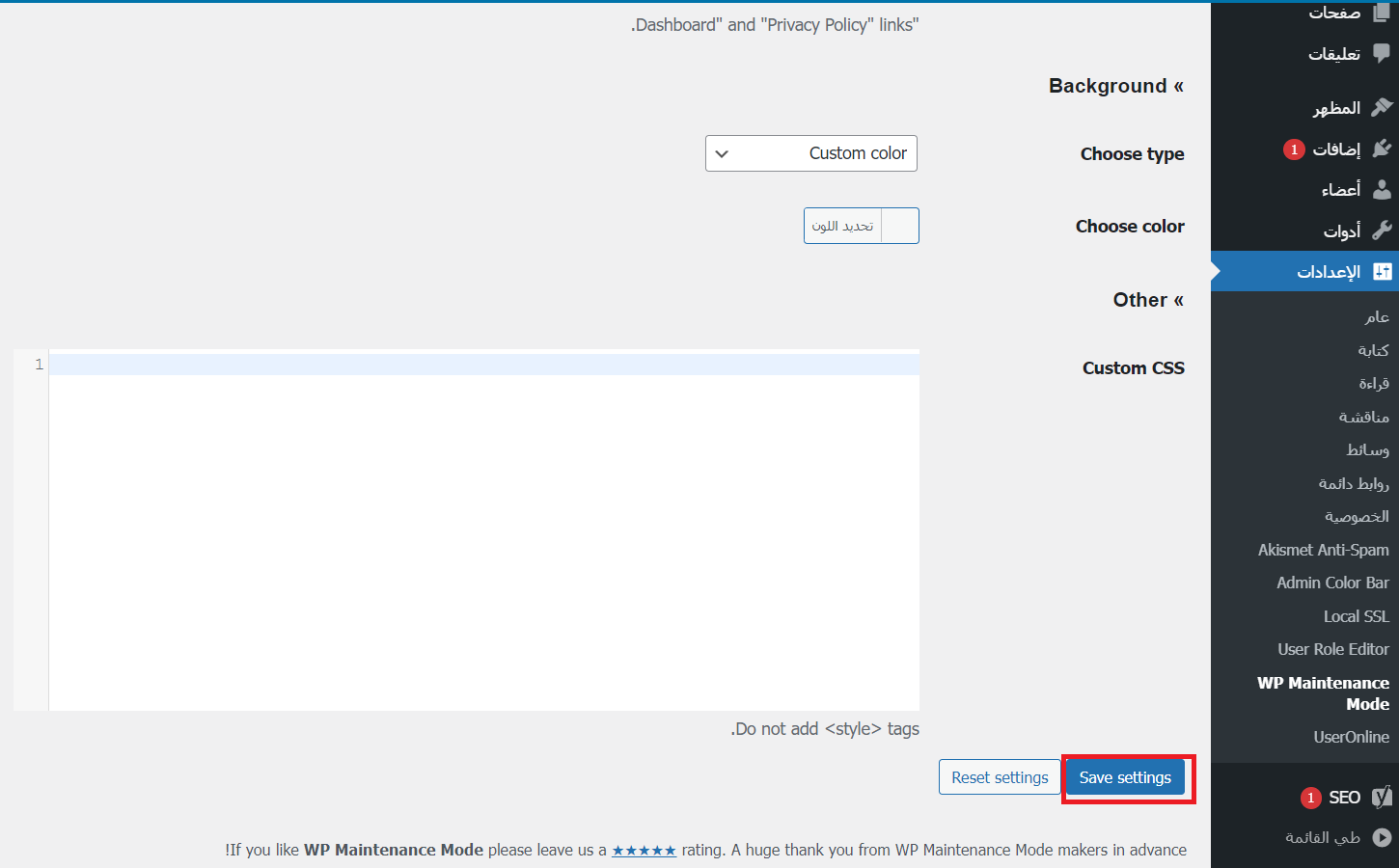Click the Choose color swatch
1399x868 pixels.
click(899, 226)
